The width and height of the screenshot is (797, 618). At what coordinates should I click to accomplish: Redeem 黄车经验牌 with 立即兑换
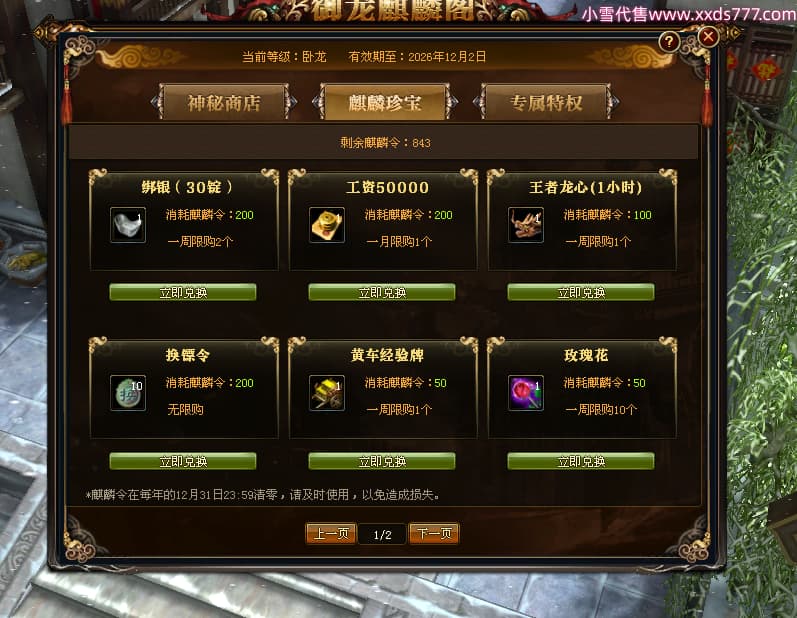[382, 461]
